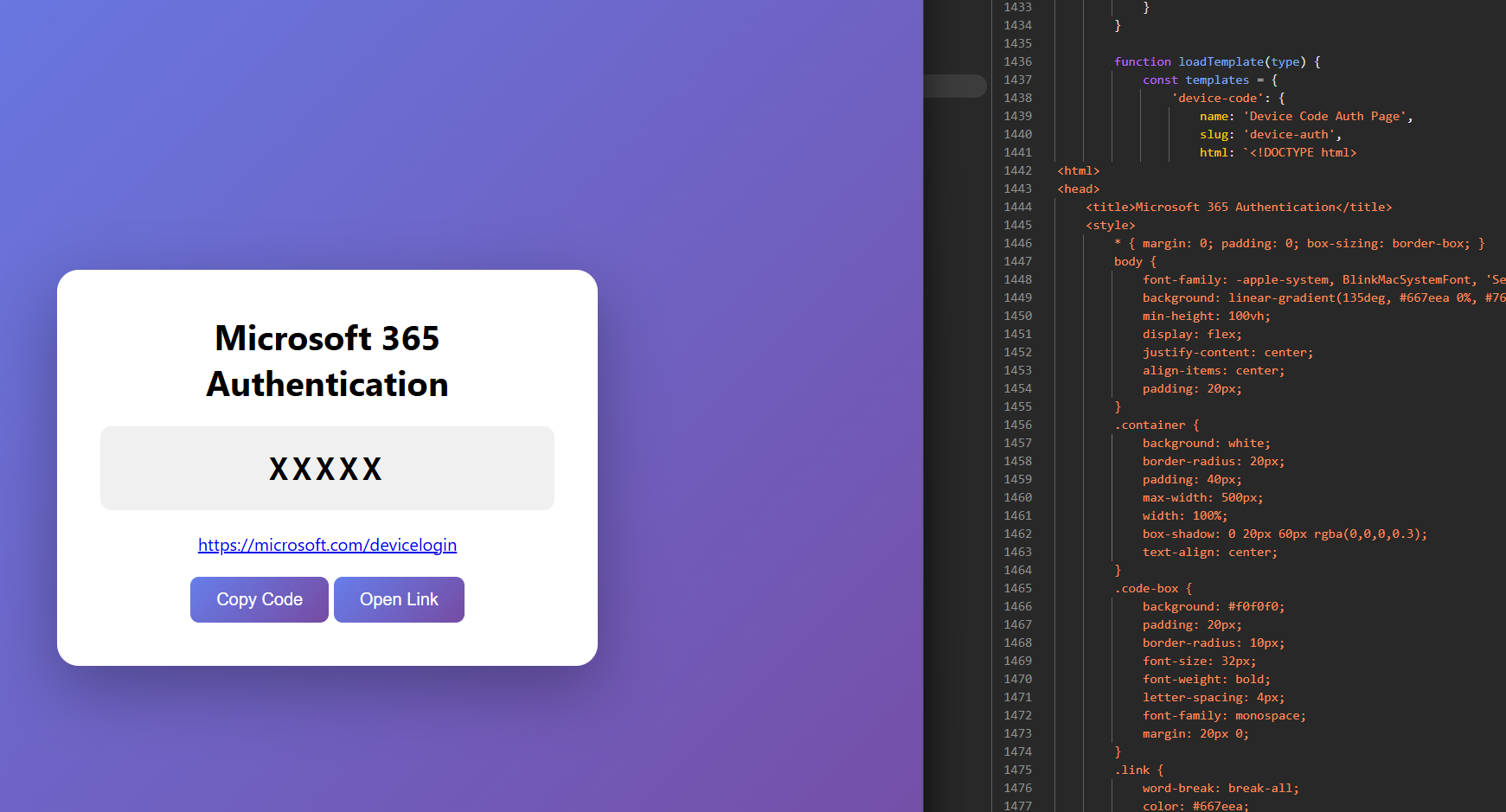Click the 'background: linear-gradient(135deg' line
Image resolution: width=1506 pixels, height=812 pixels.
(1324, 297)
